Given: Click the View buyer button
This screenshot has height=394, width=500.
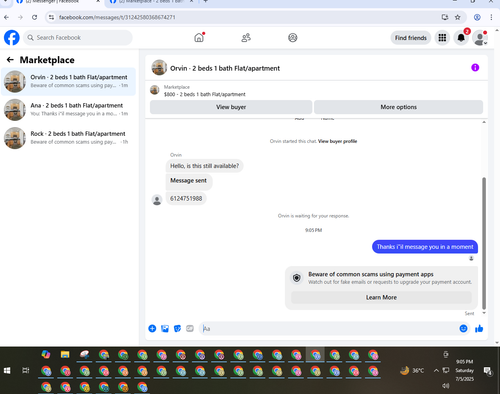Looking at the screenshot, I should (x=231, y=107).
